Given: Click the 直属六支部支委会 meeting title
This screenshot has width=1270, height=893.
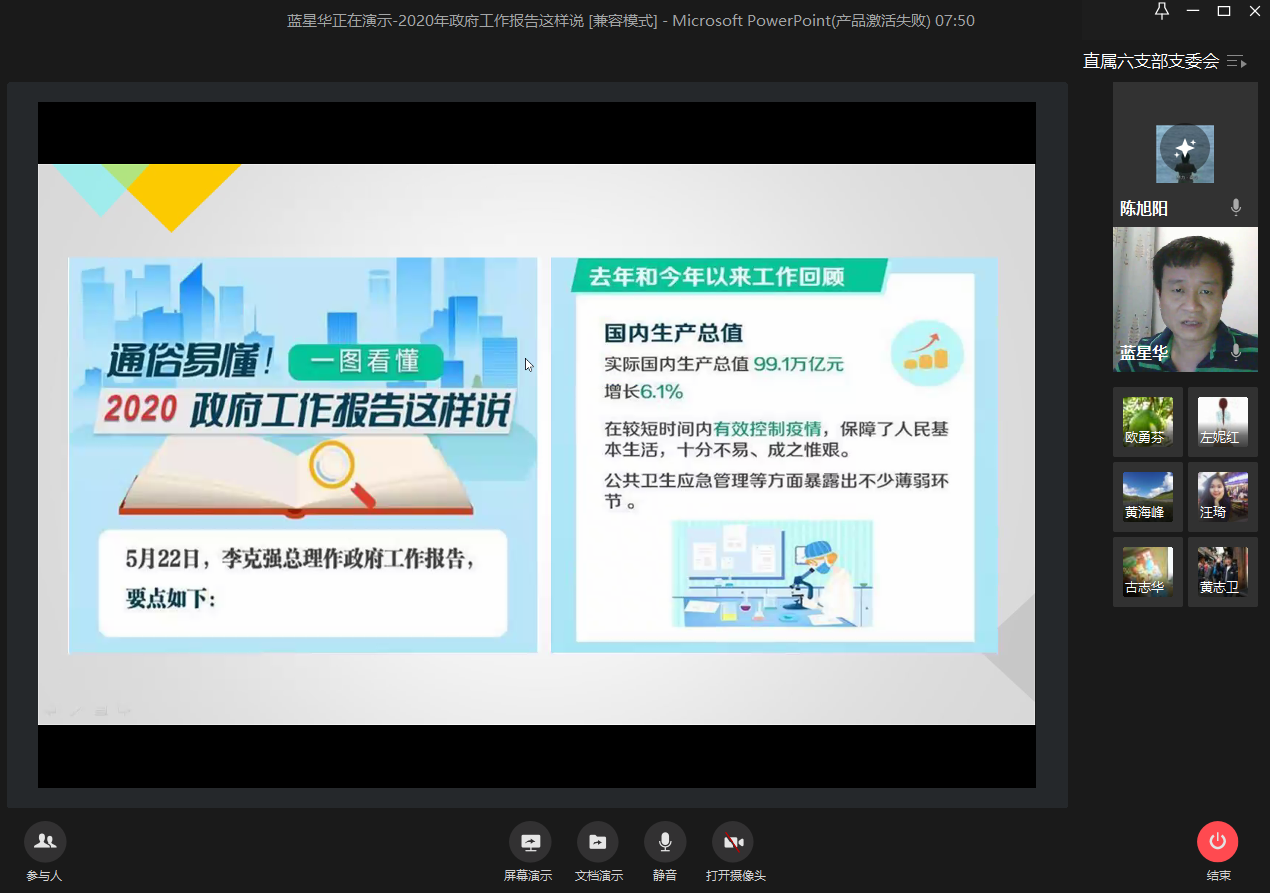Looking at the screenshot, I should (x=1150, y=62).
